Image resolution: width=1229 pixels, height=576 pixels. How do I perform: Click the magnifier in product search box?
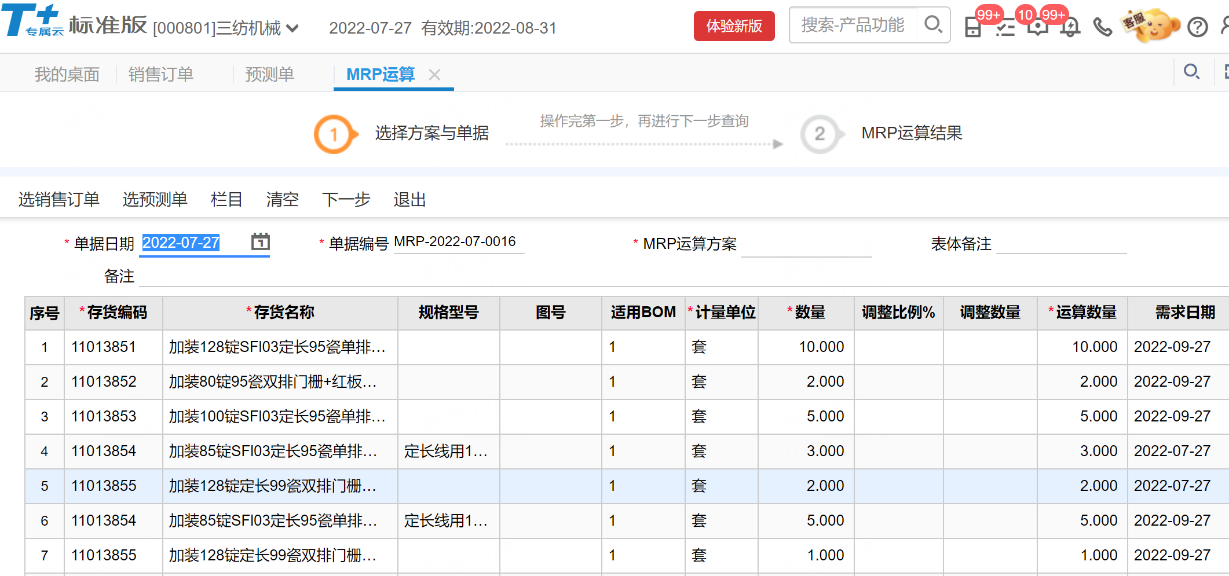pyautogui.click(x=932, y=25)
